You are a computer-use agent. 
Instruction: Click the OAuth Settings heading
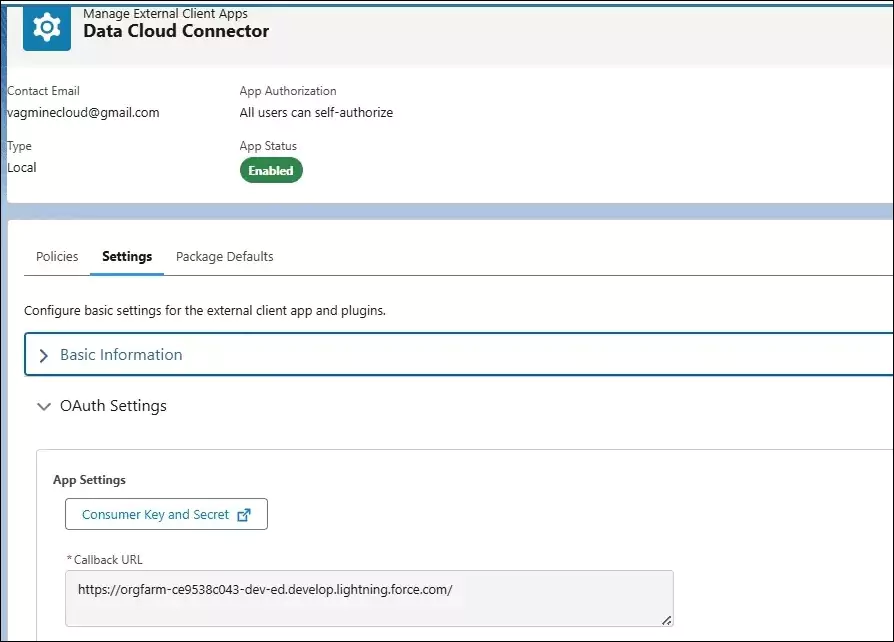click(113, 406)
